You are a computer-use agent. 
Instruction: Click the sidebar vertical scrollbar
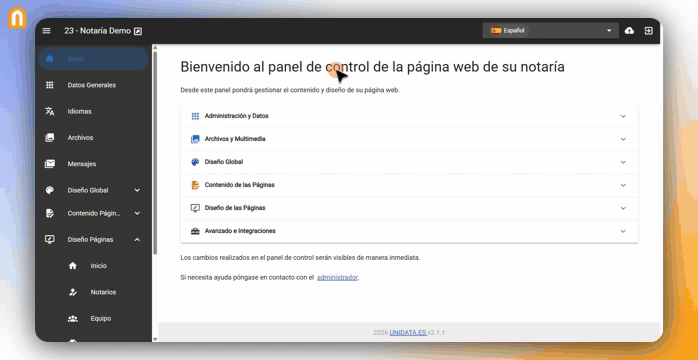click(x=154, y=154)
